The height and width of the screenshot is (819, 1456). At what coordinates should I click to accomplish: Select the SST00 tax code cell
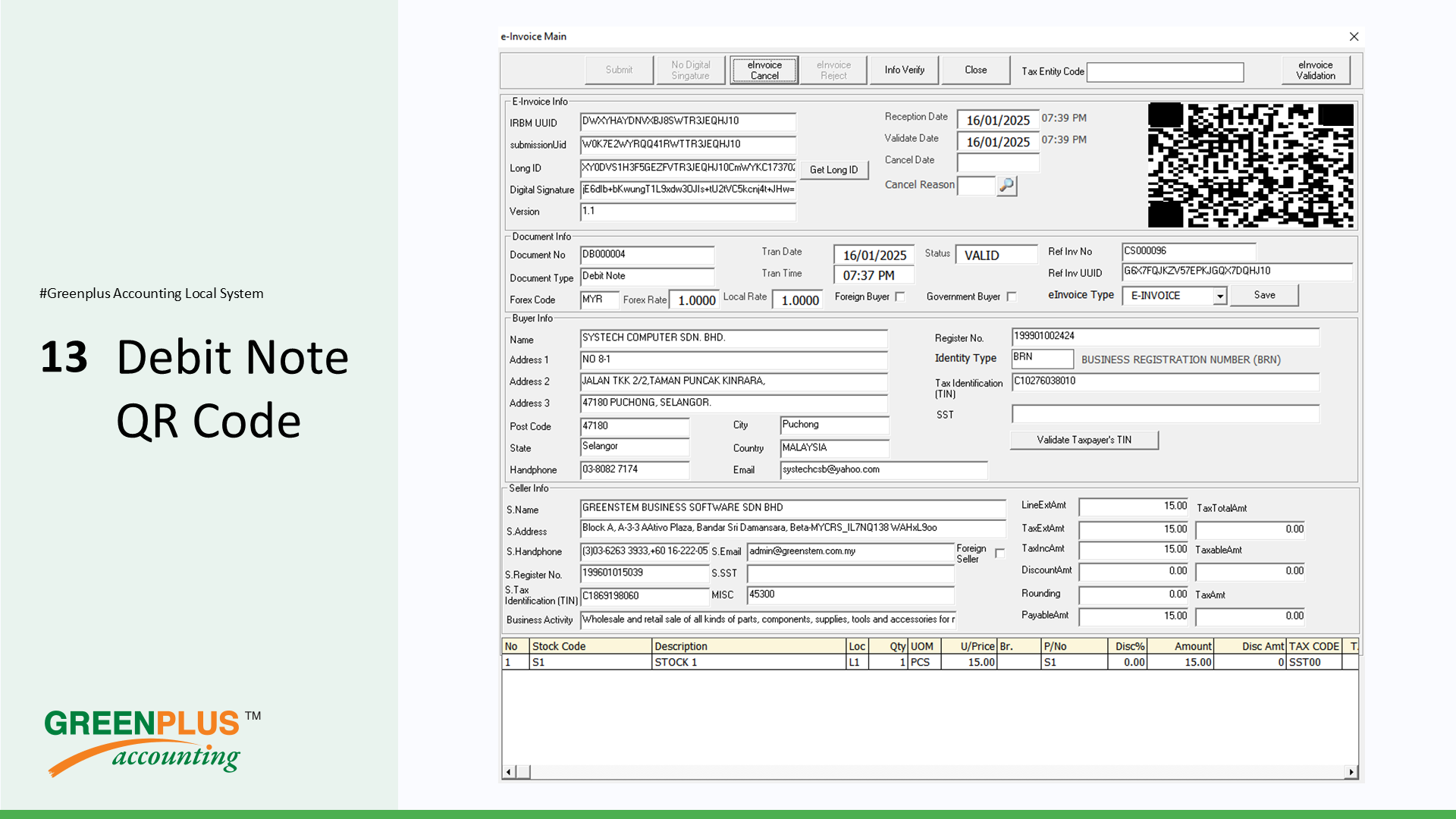click(x=1313, y=662)
